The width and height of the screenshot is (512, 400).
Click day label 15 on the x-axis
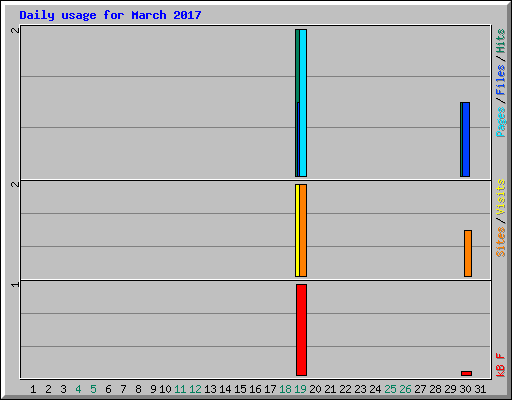click(x=240, y=389)
